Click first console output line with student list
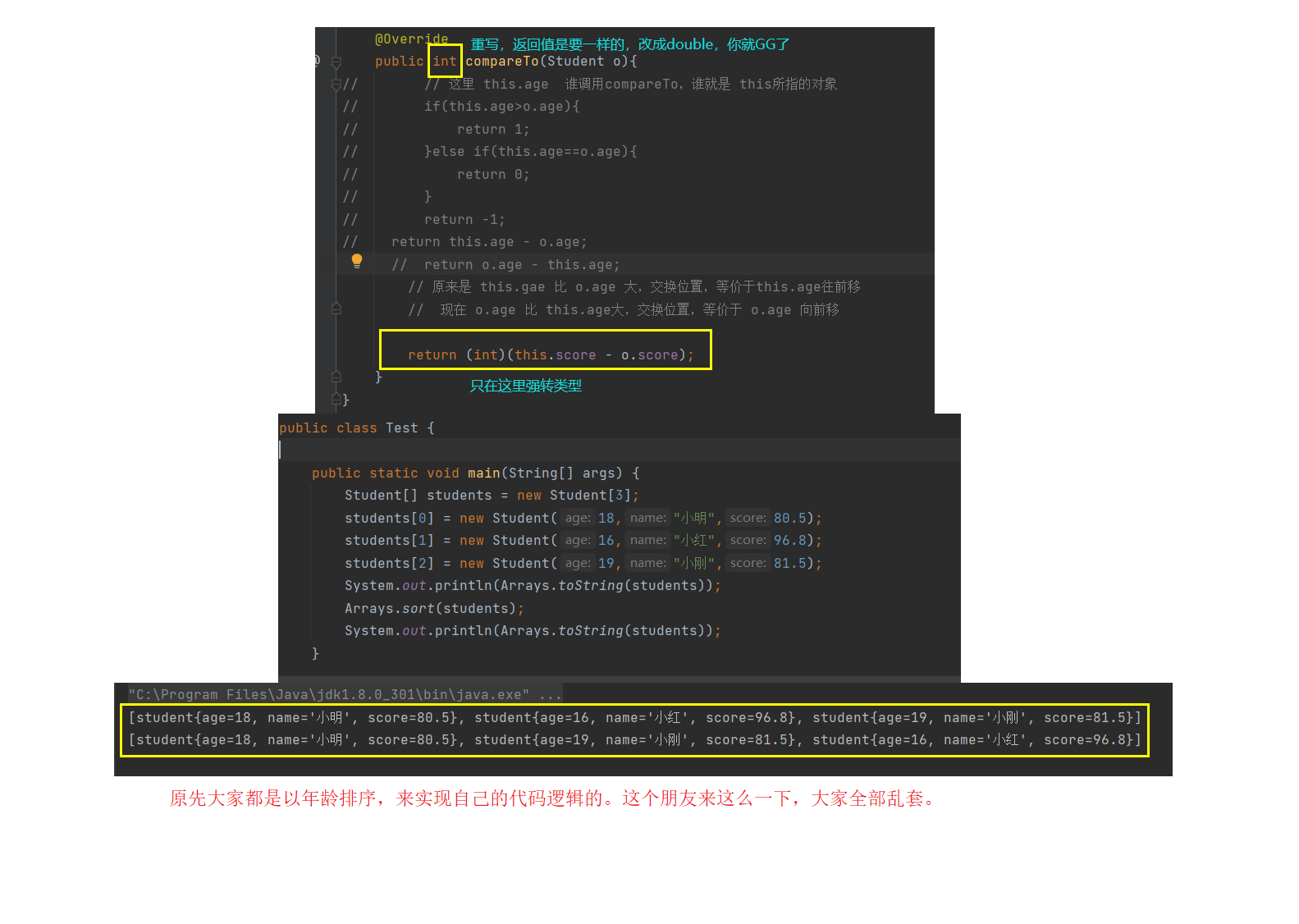1299x924 pixels. 634,718
